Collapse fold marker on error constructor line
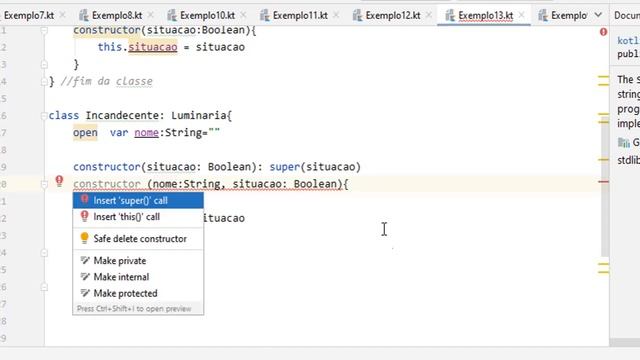 (x=44, y=184)
